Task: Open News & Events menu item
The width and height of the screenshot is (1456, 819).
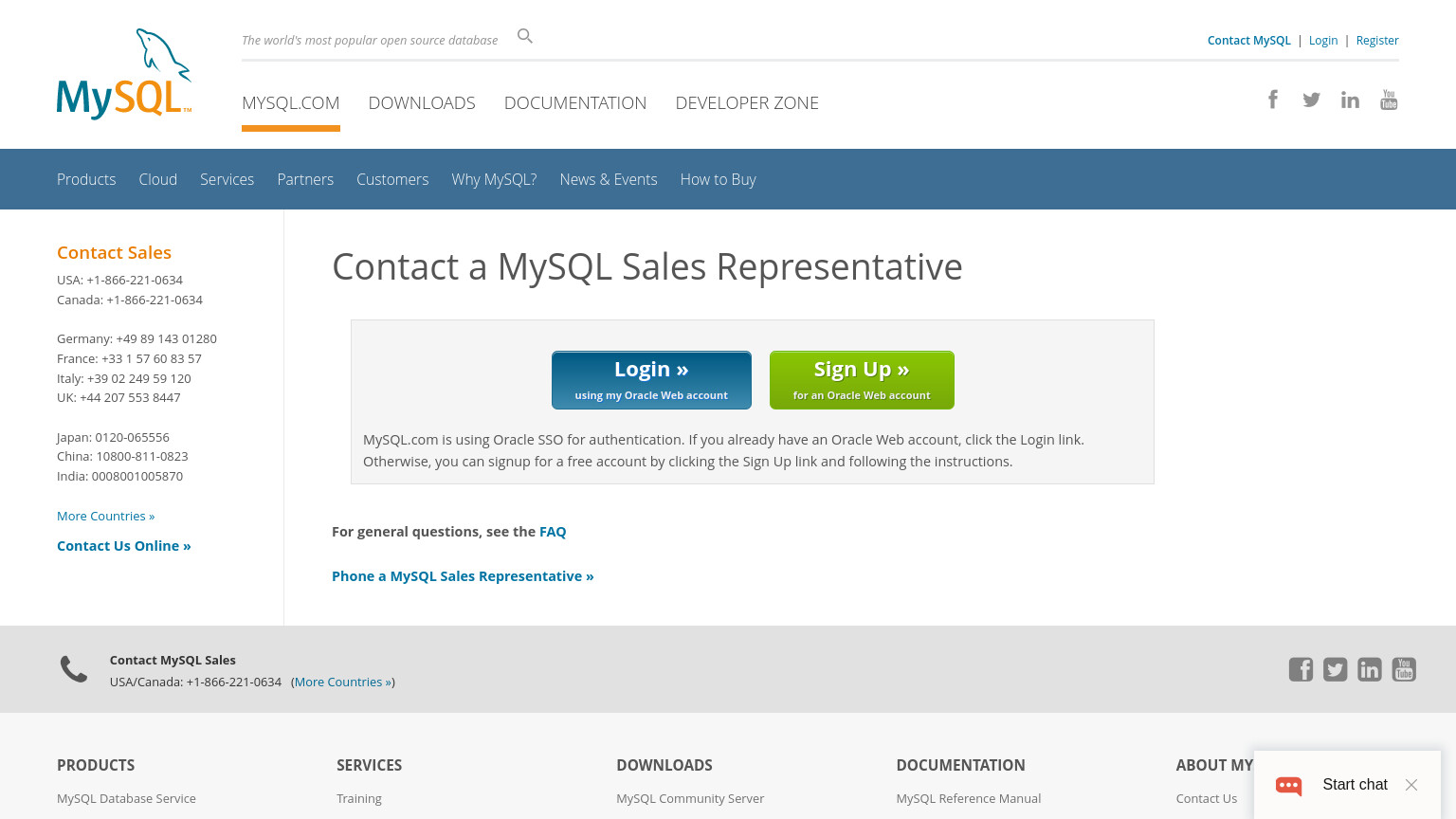Action: tap(609, 179)
